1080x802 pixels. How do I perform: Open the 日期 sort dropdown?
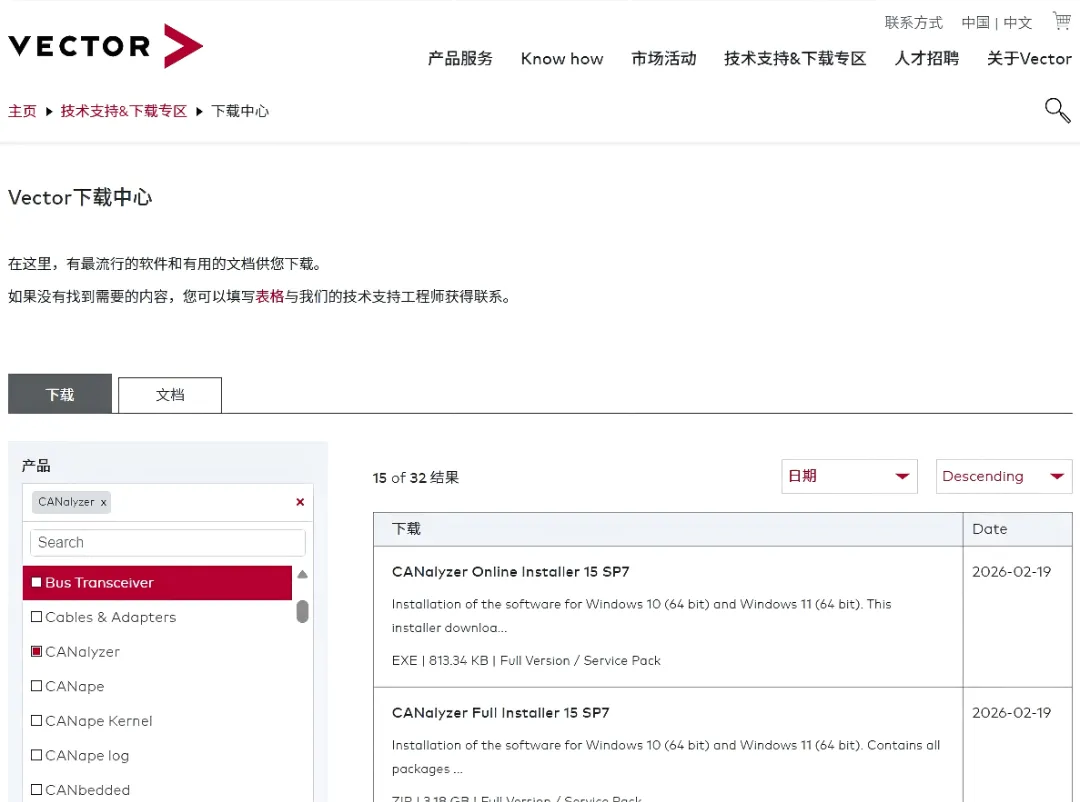[849, 476]
